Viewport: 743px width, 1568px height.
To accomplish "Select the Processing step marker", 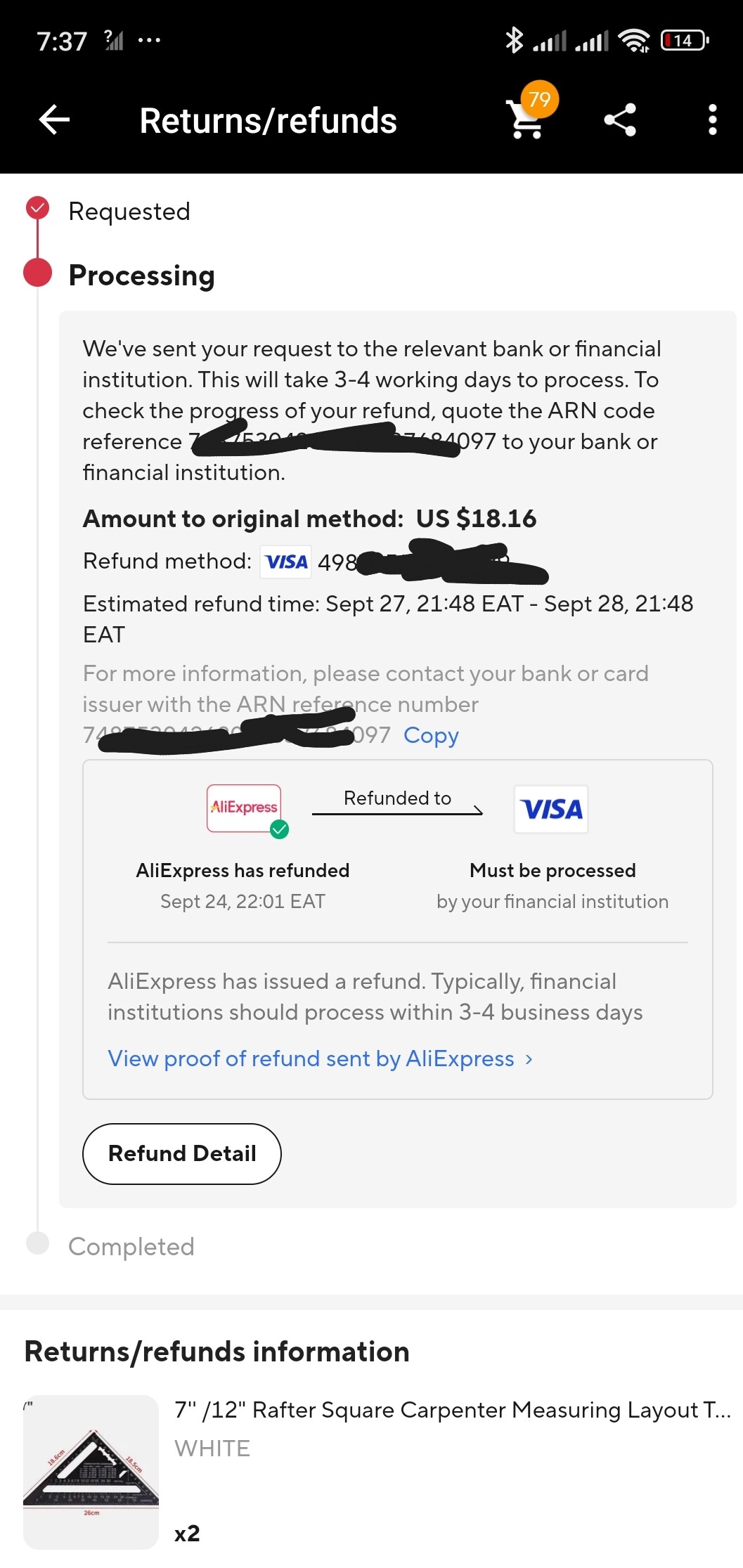I will tap(38, 273).
